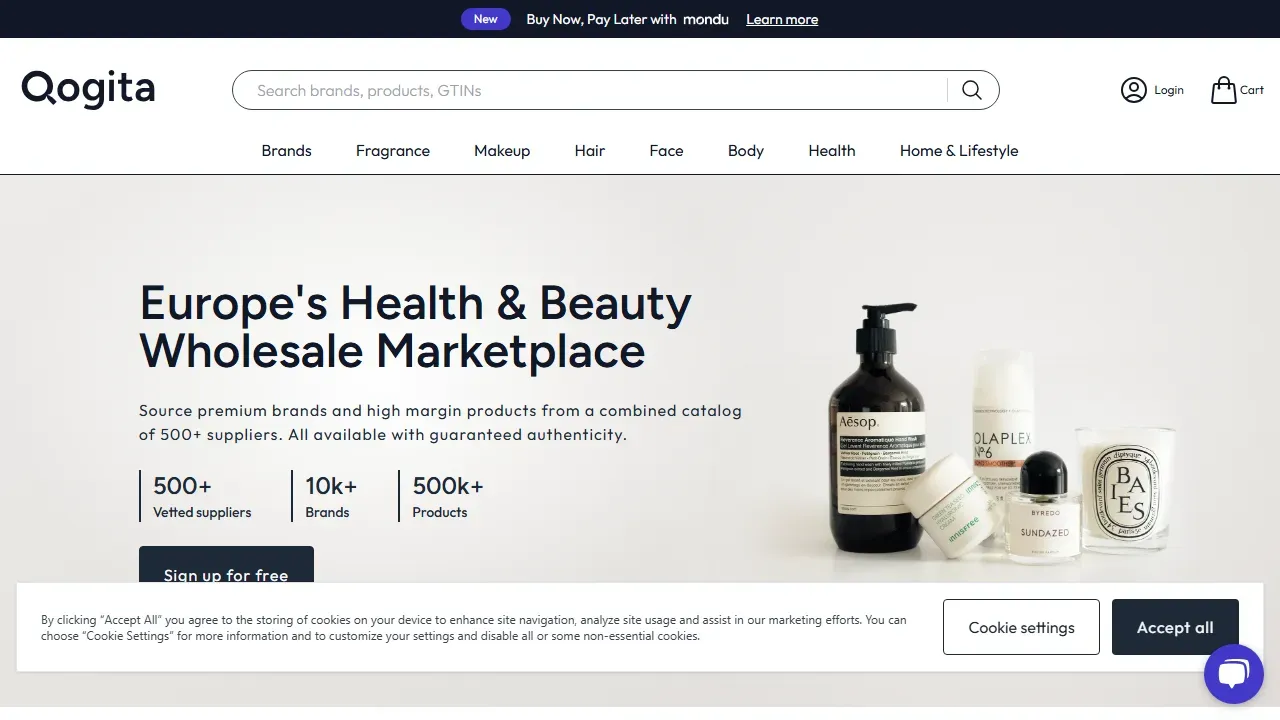Image resolution: width=1280 pixels, height=720 pixels.
Task: Follow the Learn more link
Action: [782, 19]
